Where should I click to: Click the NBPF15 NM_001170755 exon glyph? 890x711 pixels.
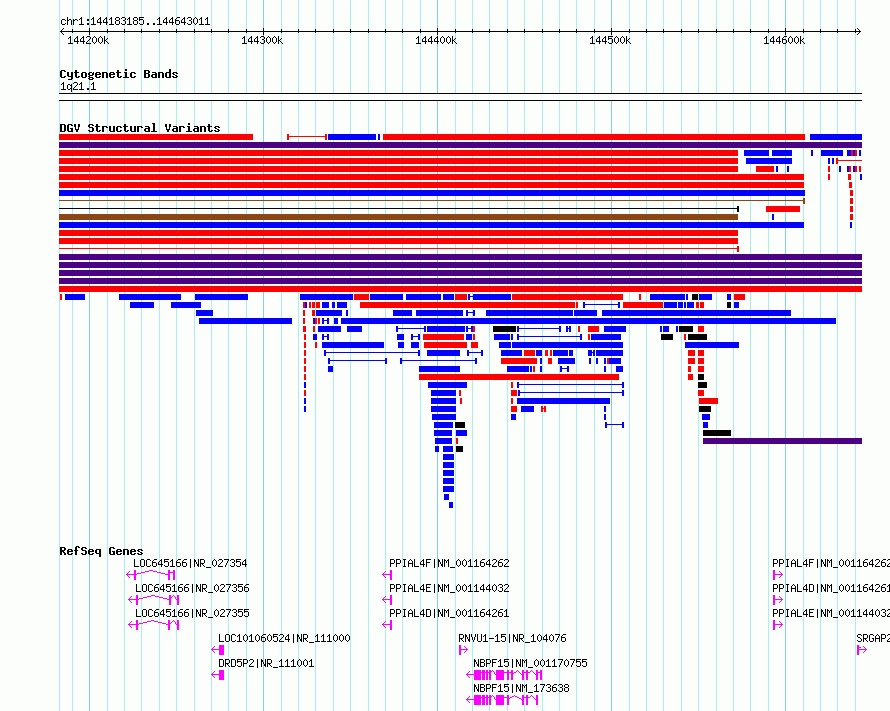[x=504, y=675]
